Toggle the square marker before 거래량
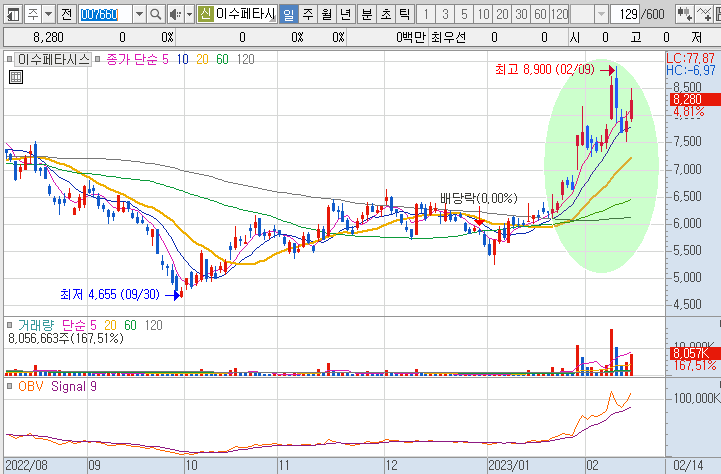The height and width of the screenshot is (474, 721). coord(9,325)
